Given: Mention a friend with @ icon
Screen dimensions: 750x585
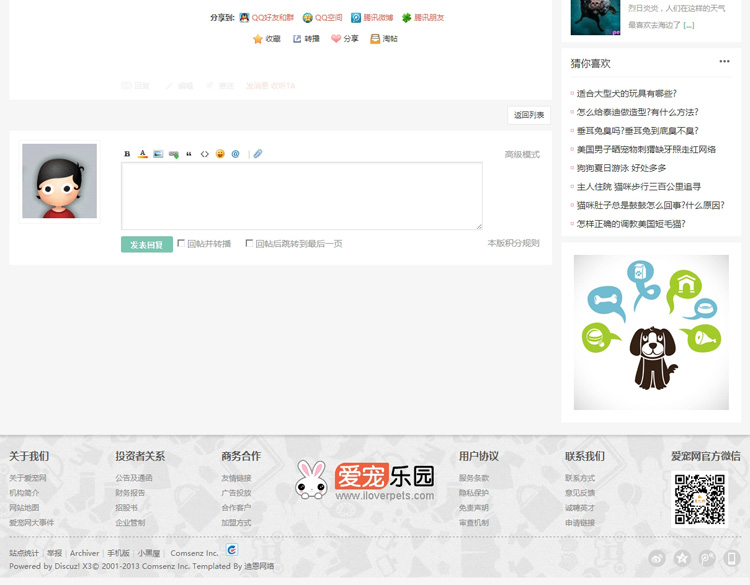Looking at the screenshot, I should click(235, 154).
